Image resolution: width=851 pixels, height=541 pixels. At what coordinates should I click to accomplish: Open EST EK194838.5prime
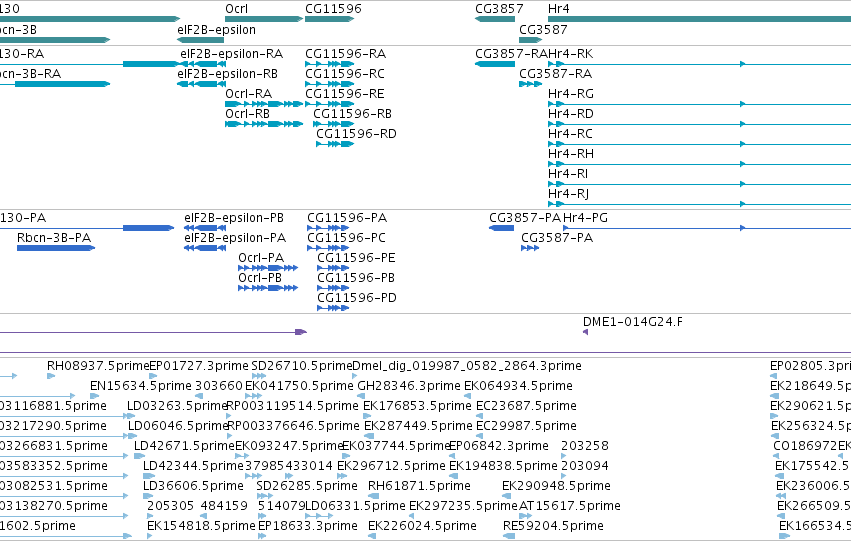pyautogui.click(x=503, y=467)
